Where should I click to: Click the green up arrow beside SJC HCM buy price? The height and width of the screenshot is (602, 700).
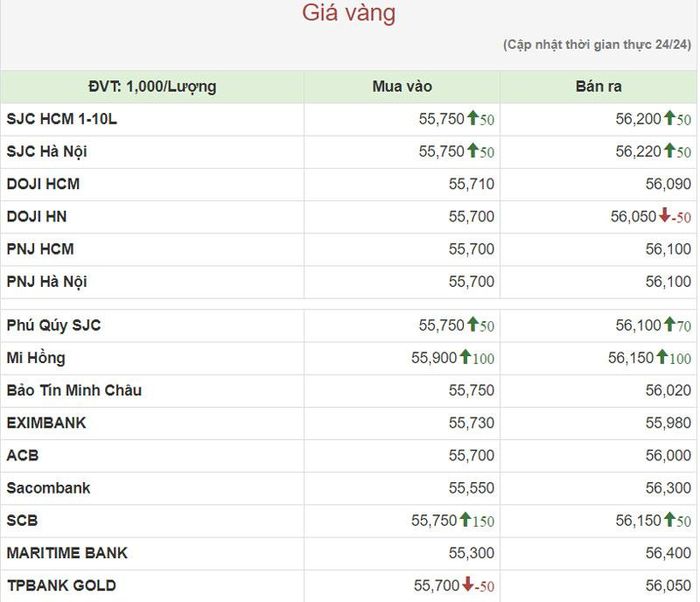click(x=473, y=118)
